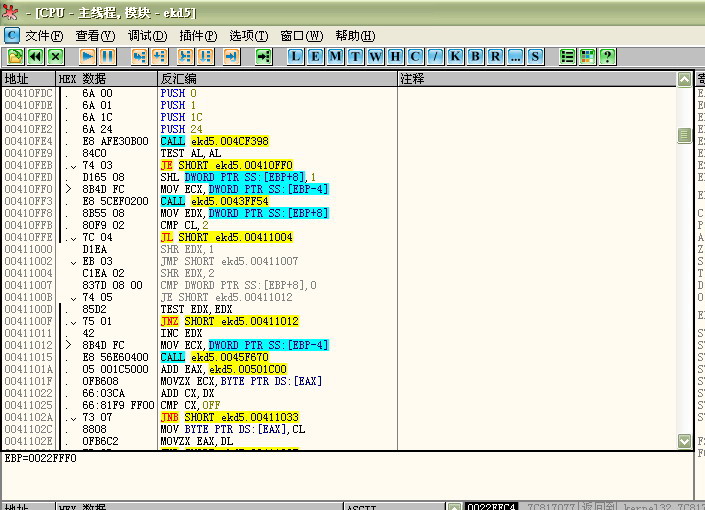This screenshot has width=705, height=510.
Task: Click the Open file toolbar icon
Action: (16, 56)
